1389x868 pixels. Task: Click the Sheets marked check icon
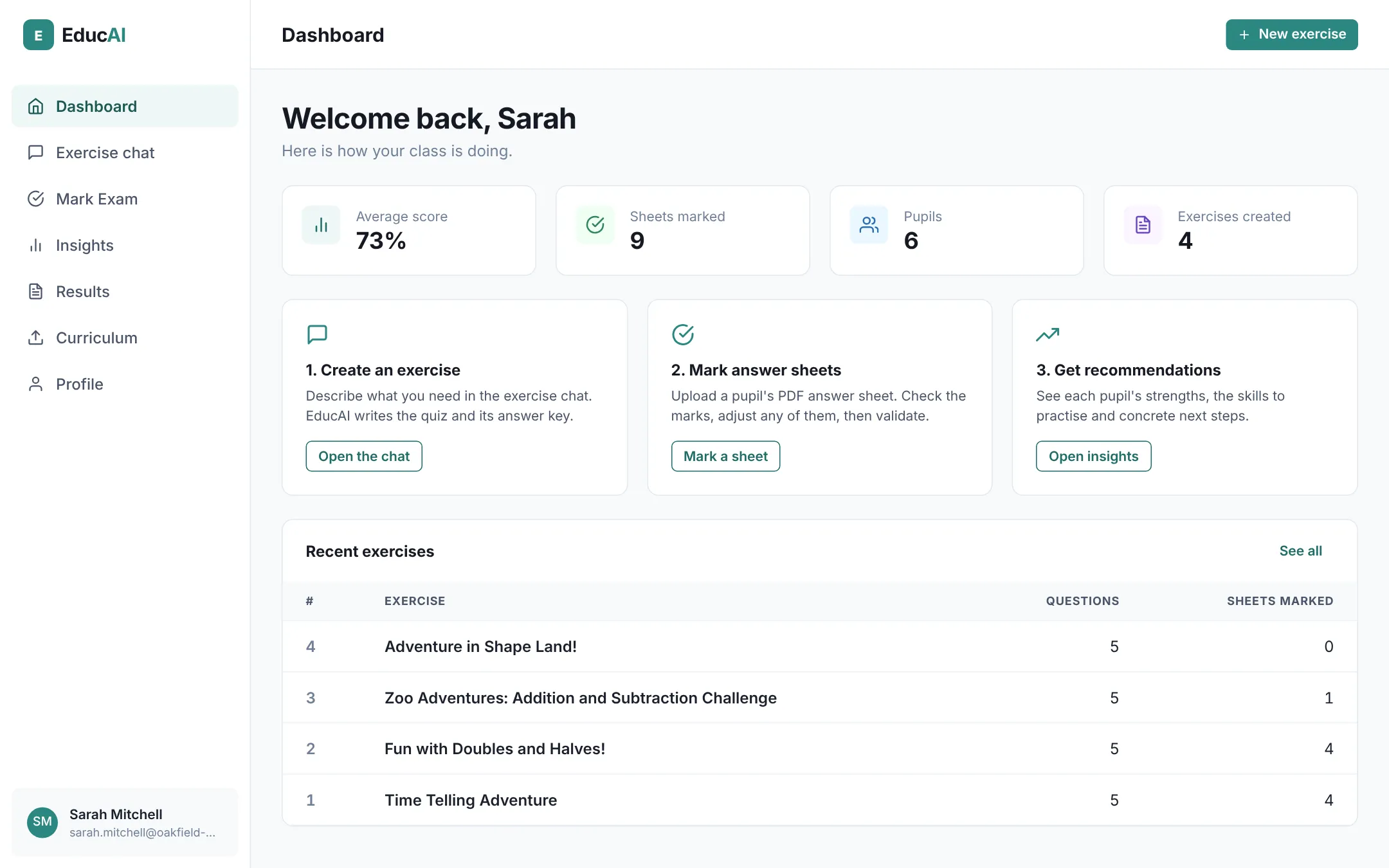(x=595, y=224)
